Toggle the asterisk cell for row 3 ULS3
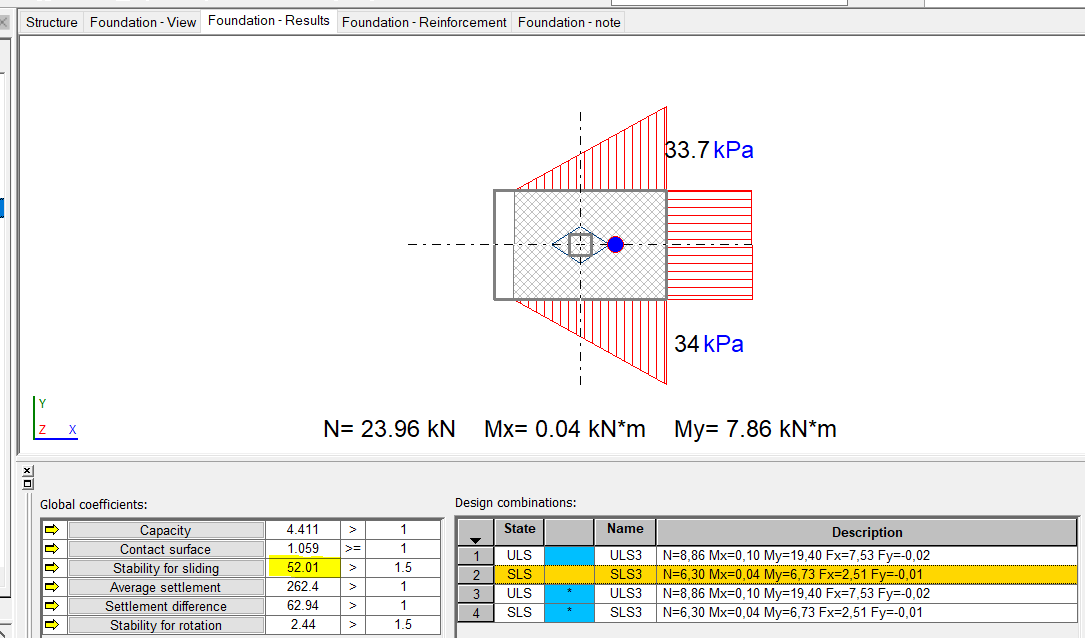1085x638 pixels. (x=569, y=592)
